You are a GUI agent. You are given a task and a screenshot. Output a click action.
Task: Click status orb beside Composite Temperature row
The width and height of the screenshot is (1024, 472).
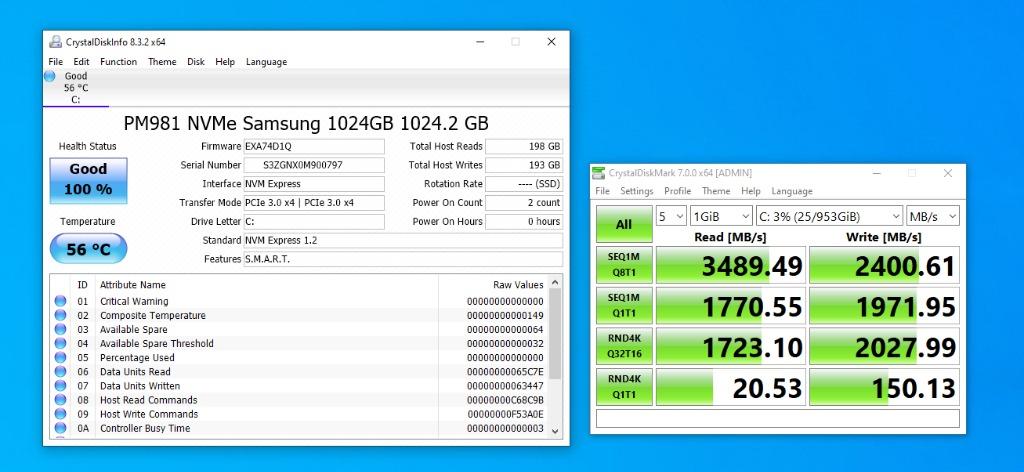coord(61,315)
